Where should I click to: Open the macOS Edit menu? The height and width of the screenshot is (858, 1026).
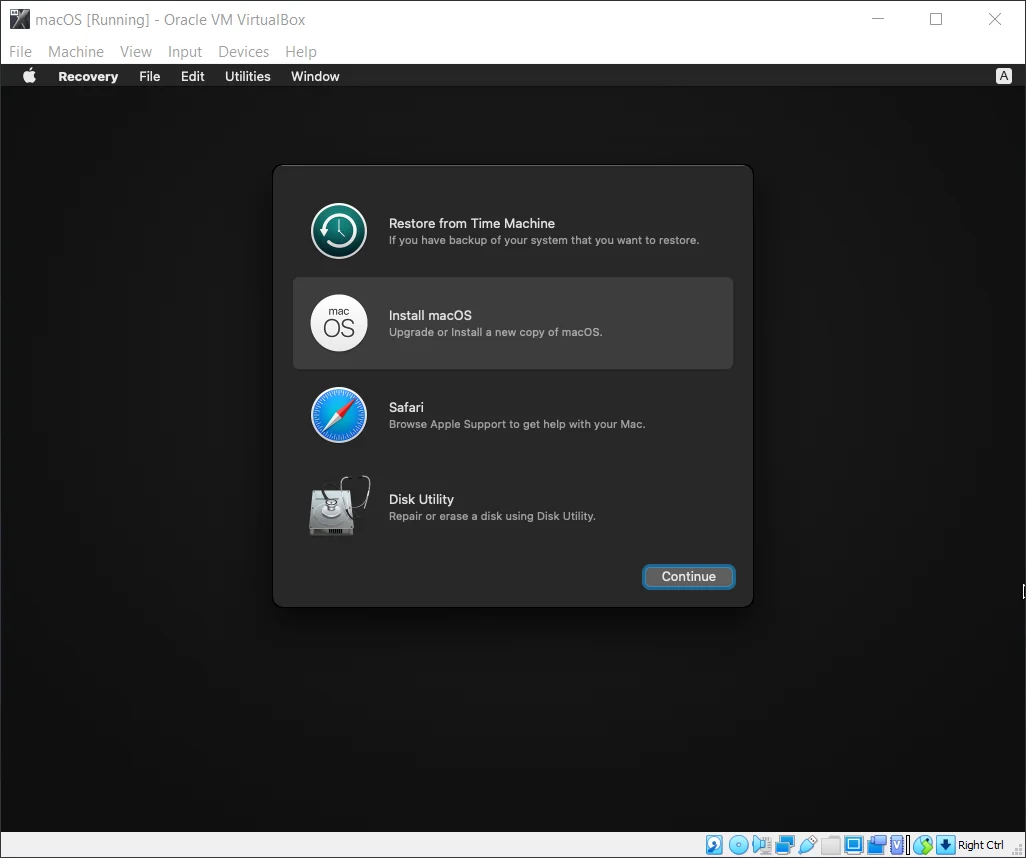192,77
